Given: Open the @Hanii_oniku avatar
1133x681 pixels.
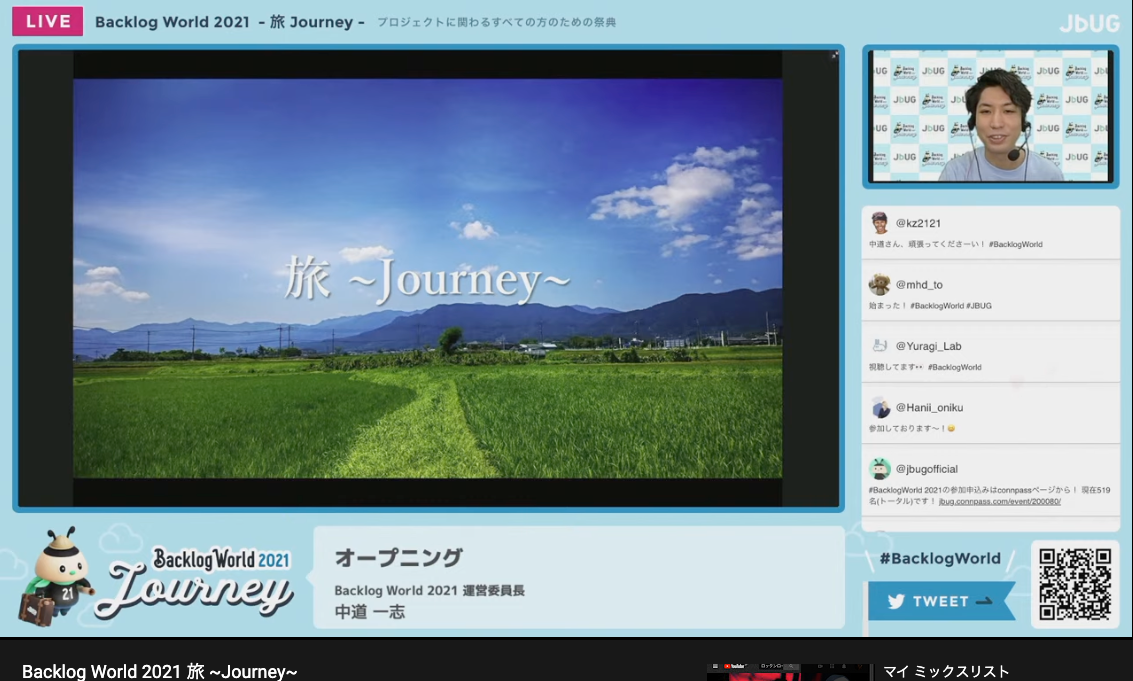Looking at the screenshot, I should (x=879, y=407).
